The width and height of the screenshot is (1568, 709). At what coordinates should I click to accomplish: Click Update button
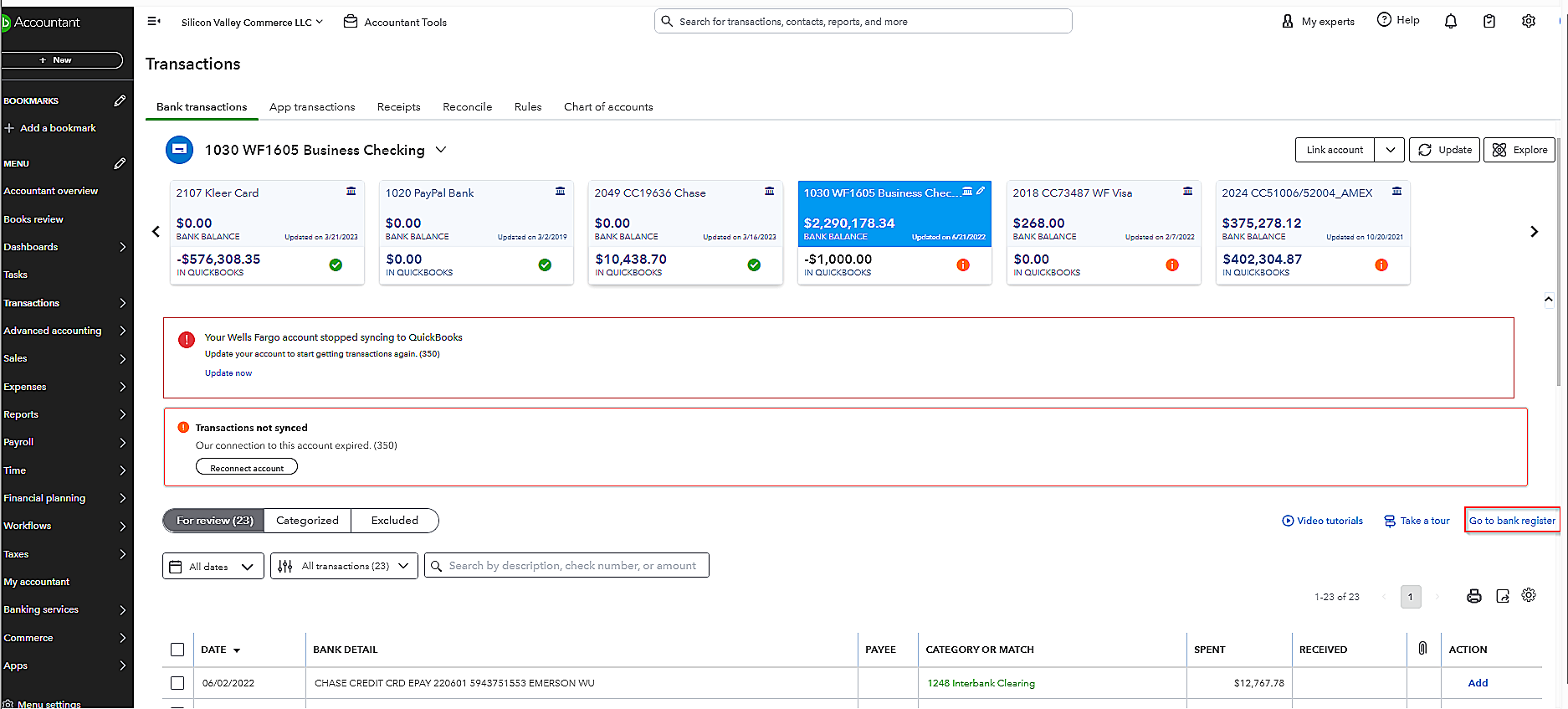pos(1445,150)
